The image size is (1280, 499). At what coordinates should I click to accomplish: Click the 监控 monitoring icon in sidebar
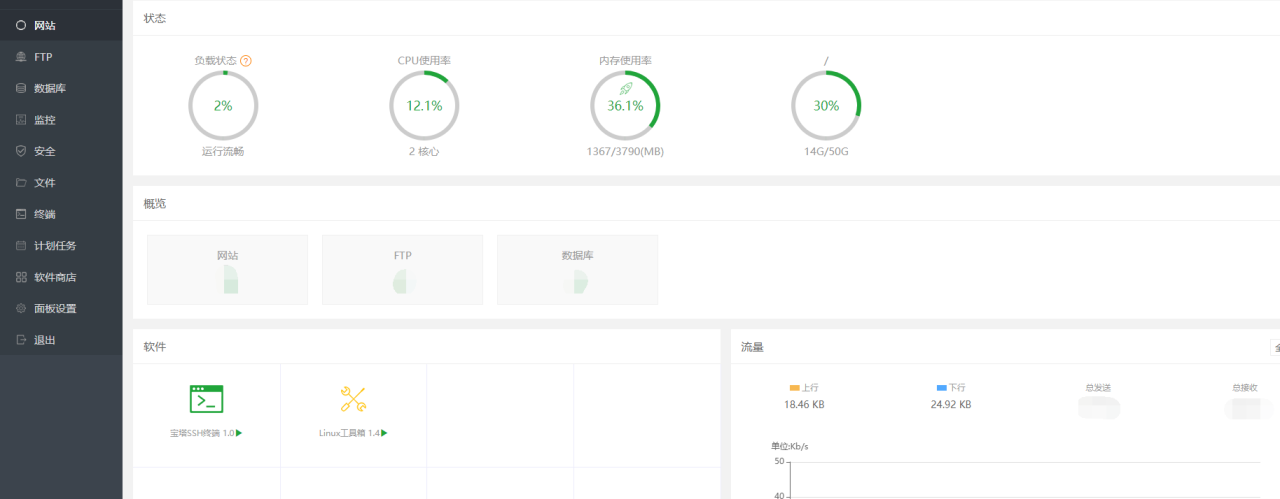tap(21, 120)
